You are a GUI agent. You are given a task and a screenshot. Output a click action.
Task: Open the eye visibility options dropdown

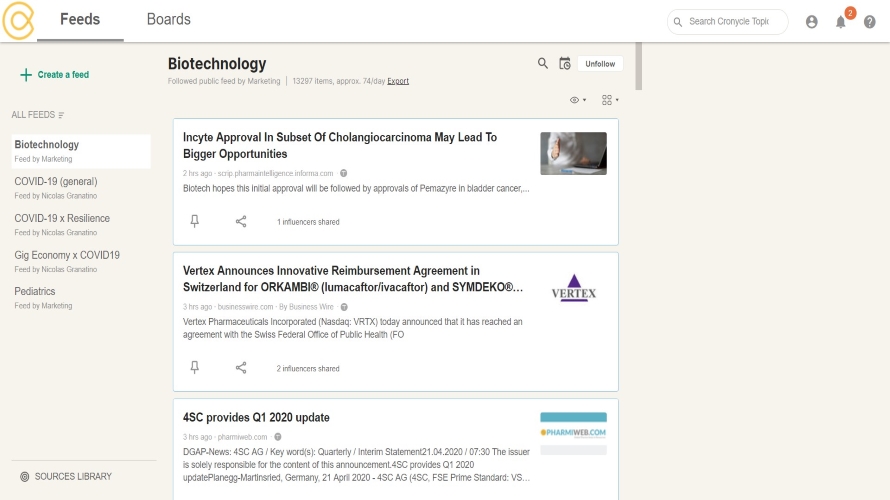[578, 100]
